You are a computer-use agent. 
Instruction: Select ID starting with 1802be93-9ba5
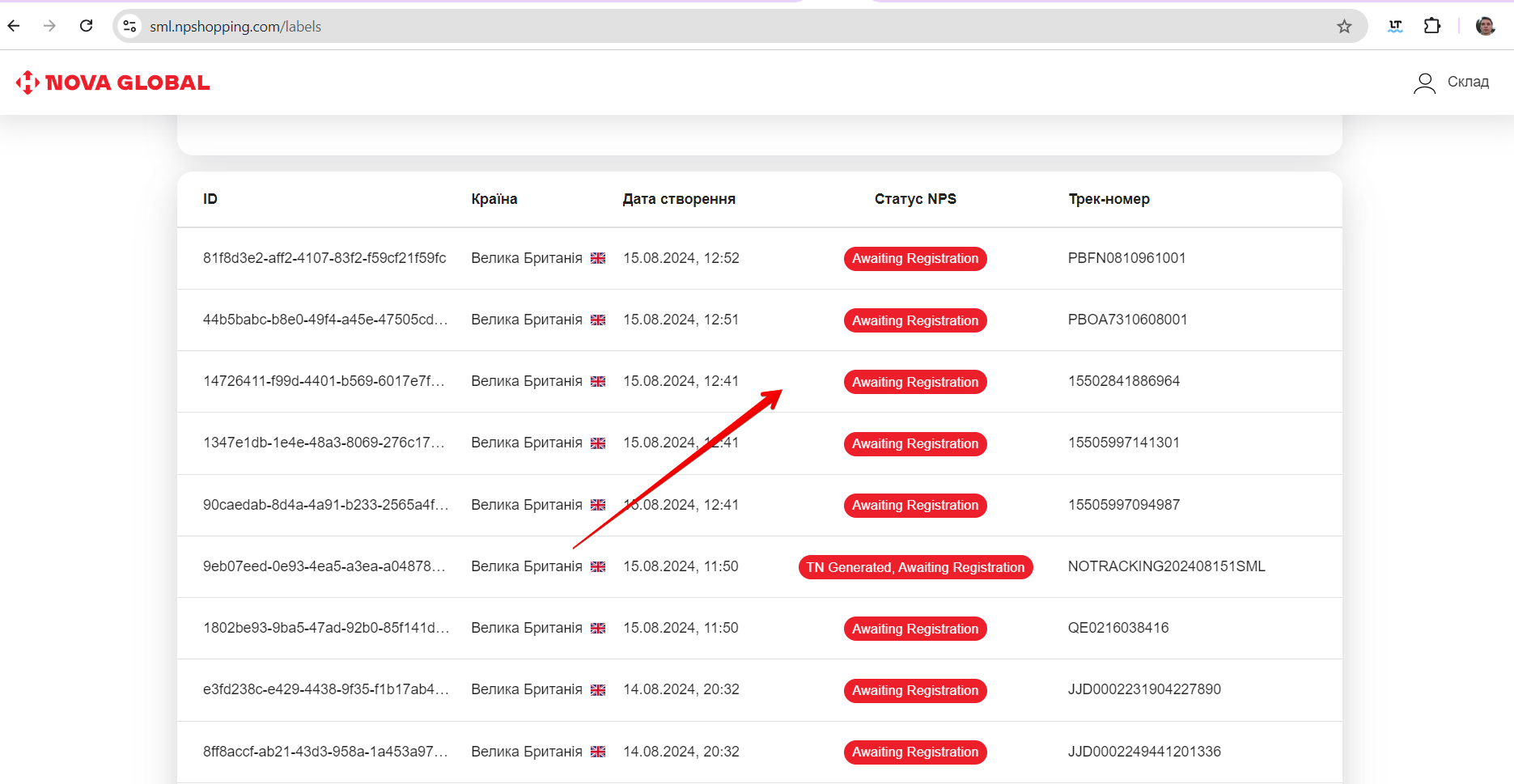click(325, 628)
